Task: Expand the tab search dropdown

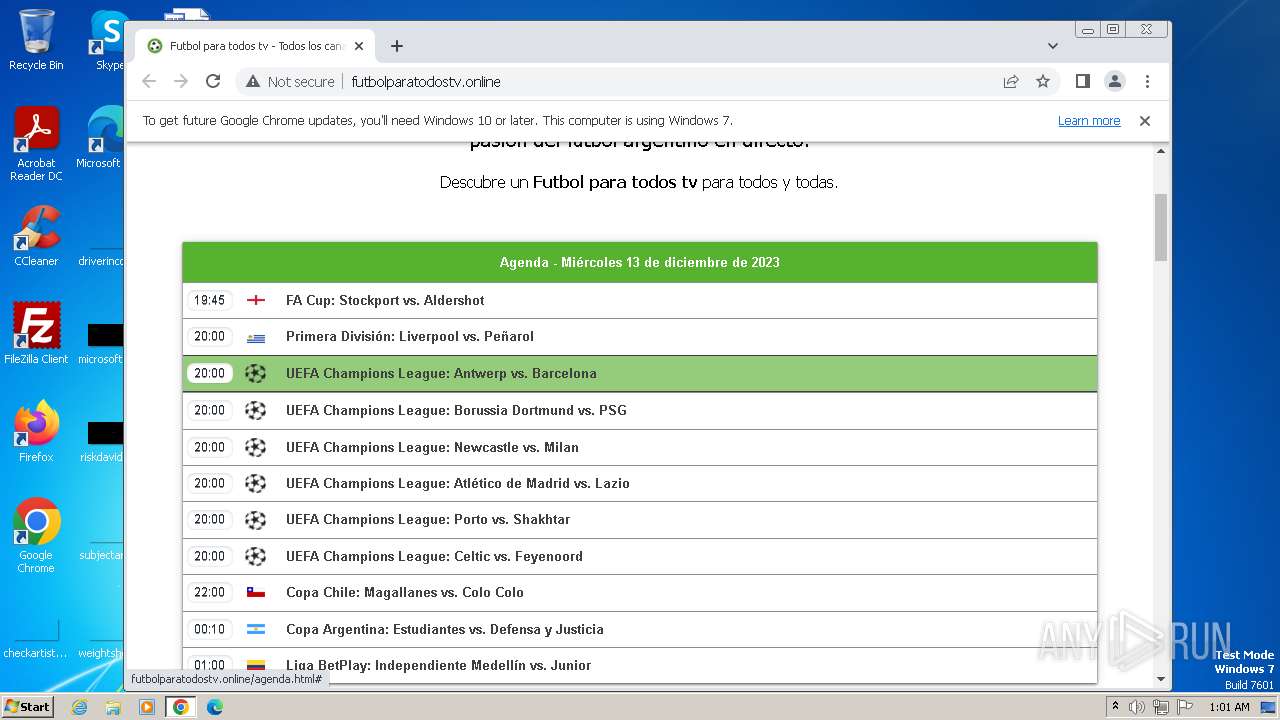Action: coord(1053,46)
